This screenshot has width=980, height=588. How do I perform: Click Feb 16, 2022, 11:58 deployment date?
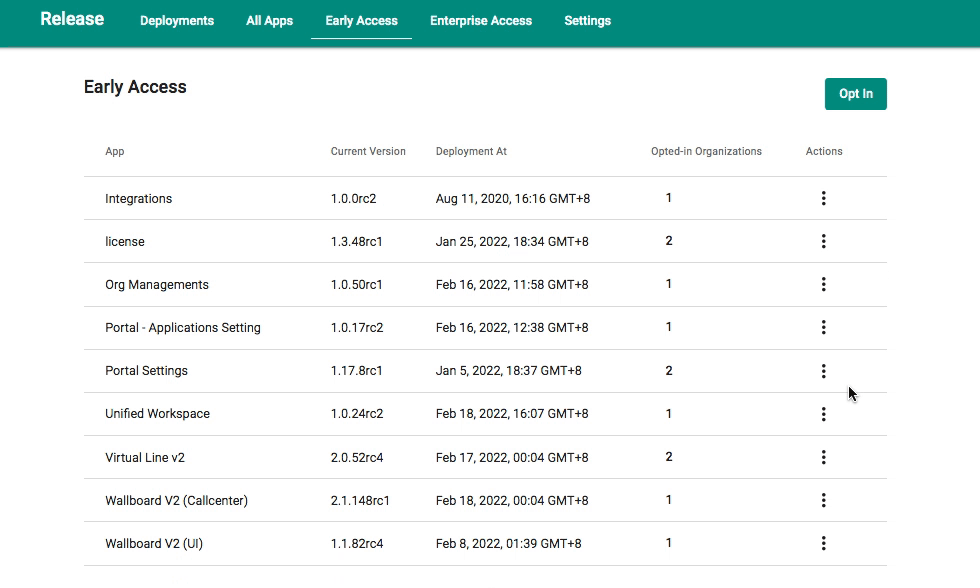pyautogui.click(x=512, y=285)
